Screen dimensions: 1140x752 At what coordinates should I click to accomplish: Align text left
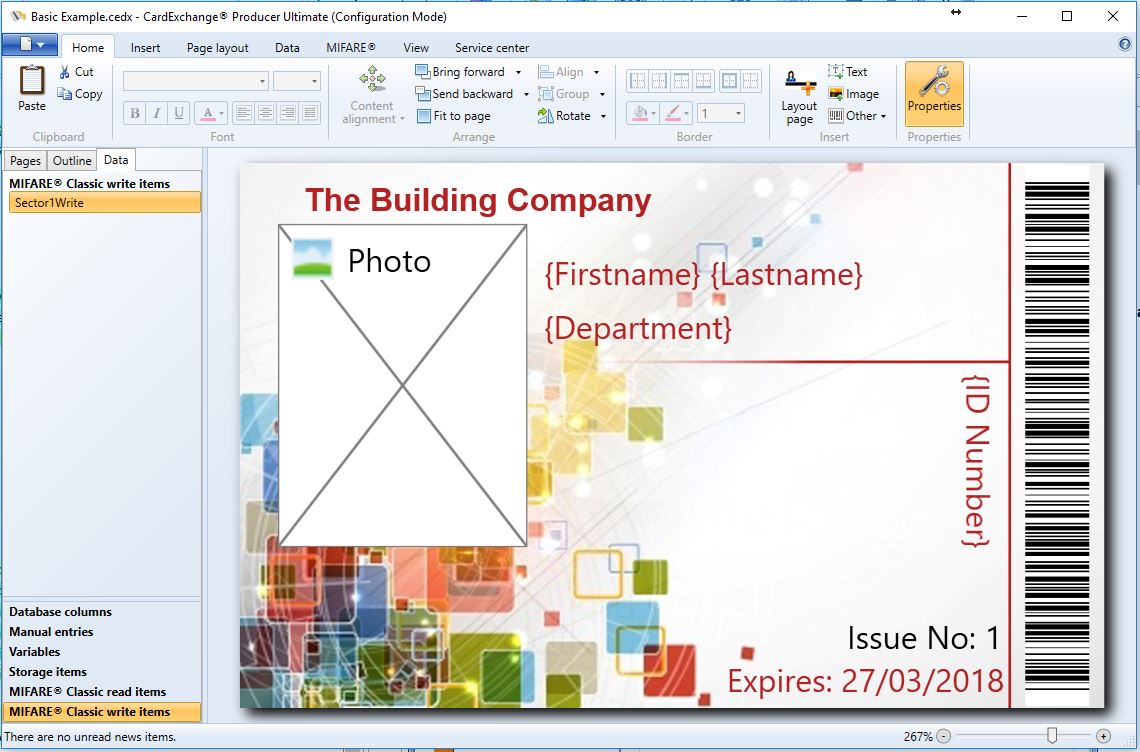[x=244, y=113]
